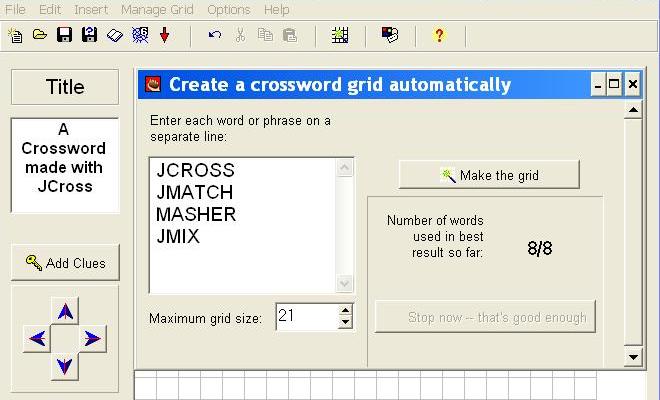Shift the grid up with the up arrow

pos(65,311)
